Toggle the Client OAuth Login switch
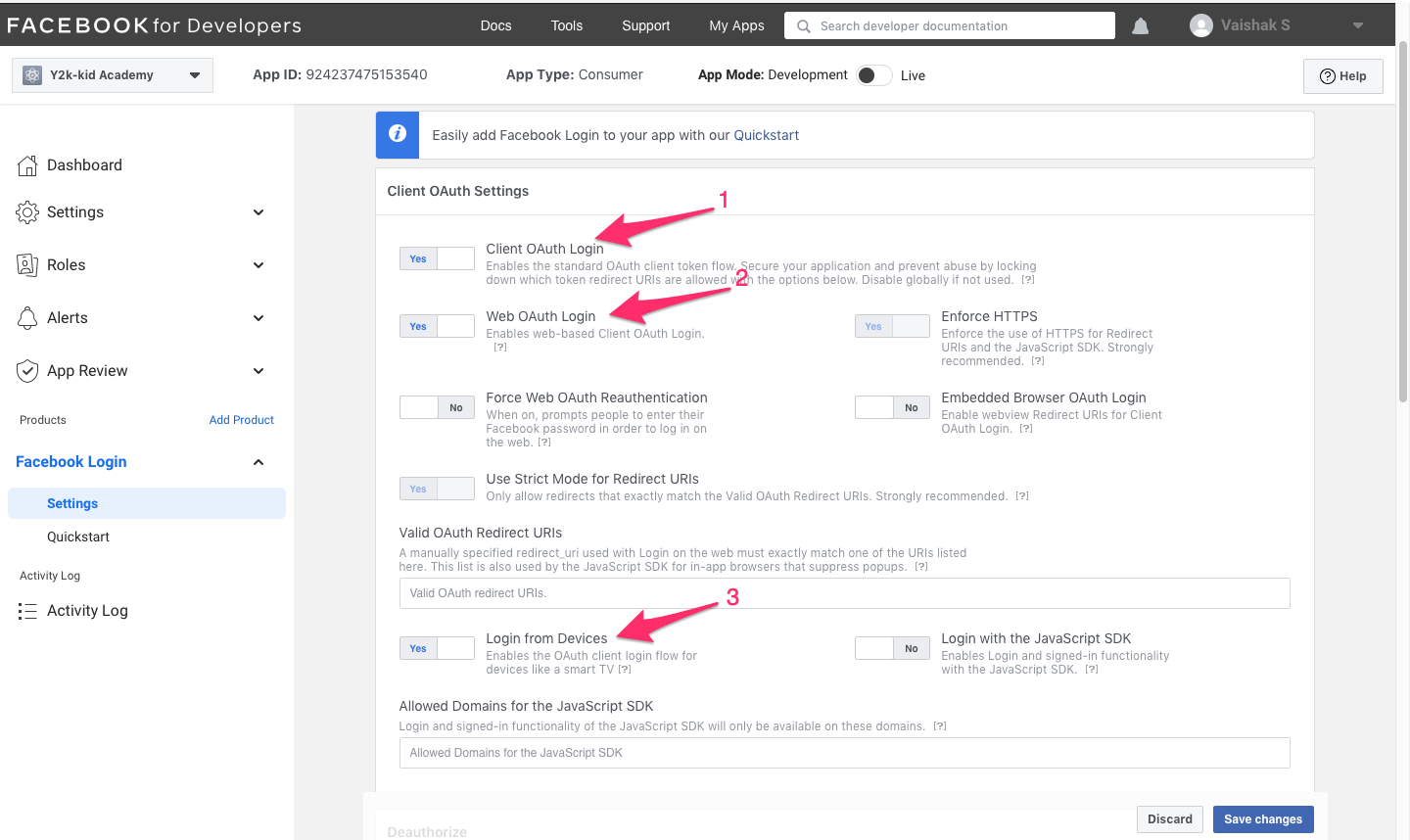 (437, 258)
